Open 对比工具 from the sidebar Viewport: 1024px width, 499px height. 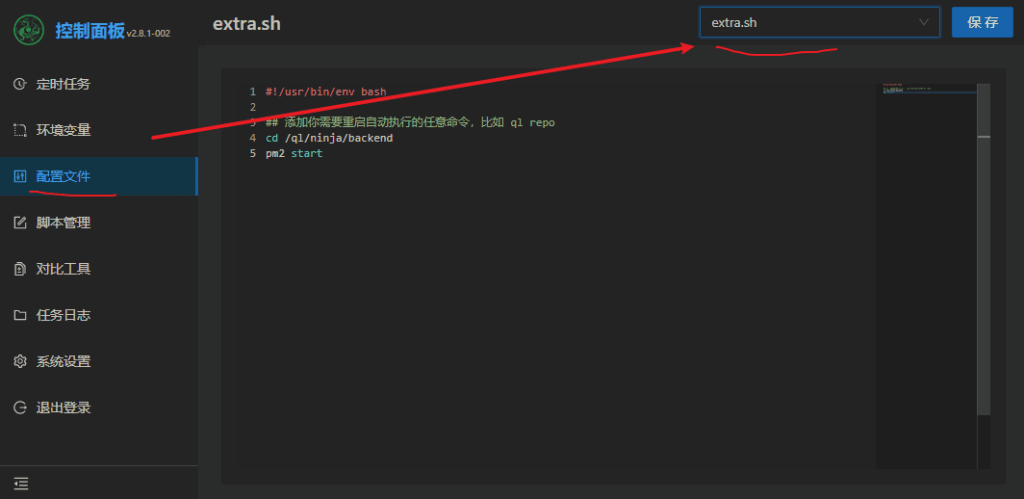[x=99, y=269]
